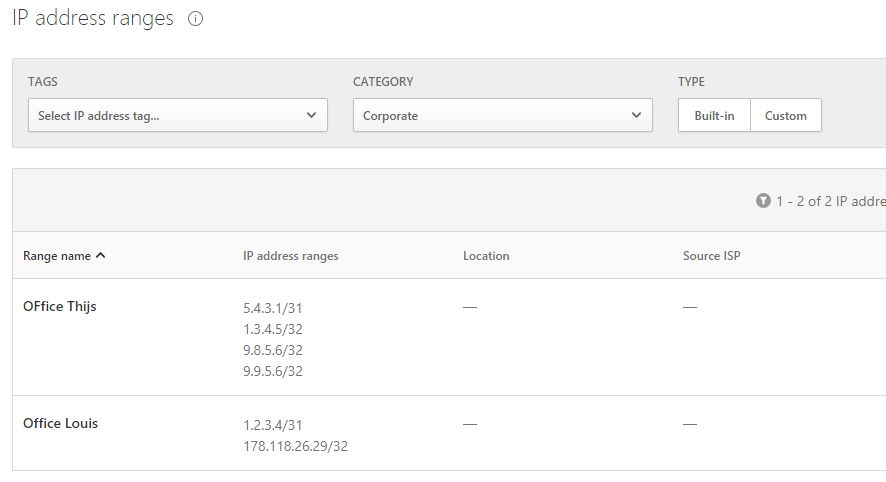Select the 5.4.3.1/31 address range
The width and height of the screenshot is (886, 482).
click(272, 308)
